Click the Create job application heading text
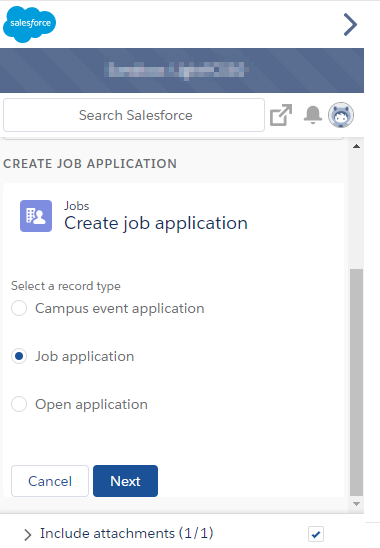Image resolution: width=380 pixels, height=548 pixels. pos(156,223)
